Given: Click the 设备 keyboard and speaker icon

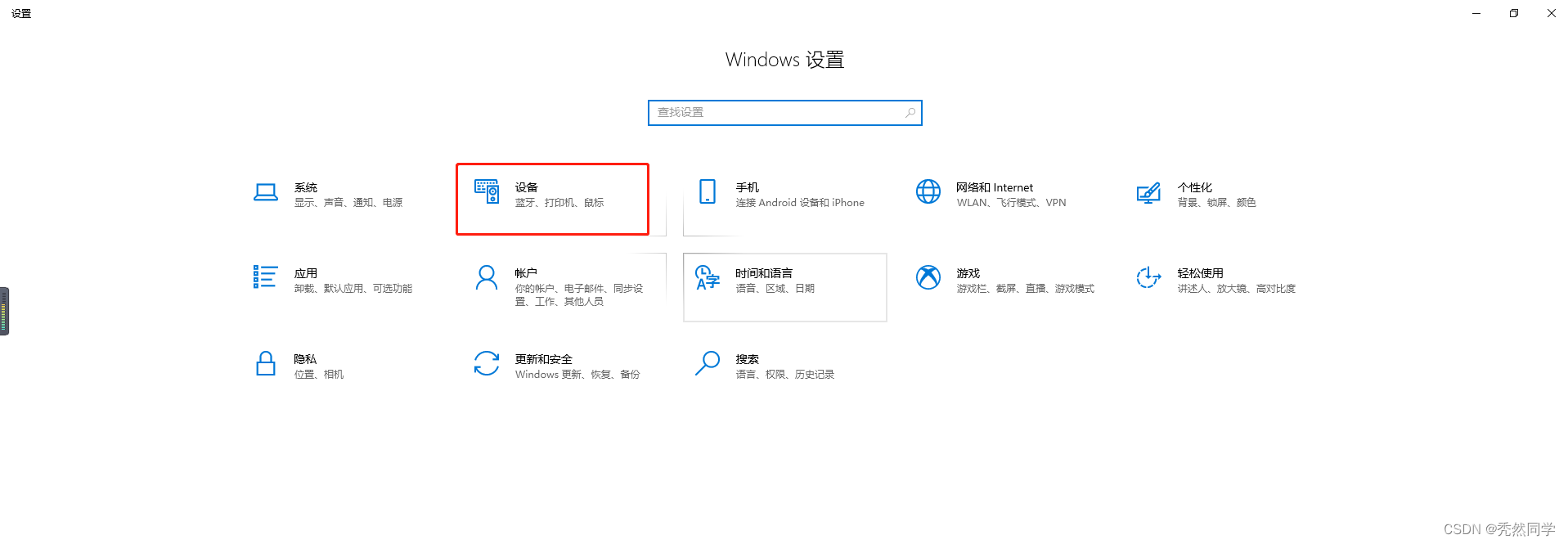Looking at the screenshot, I should point(487,191).
